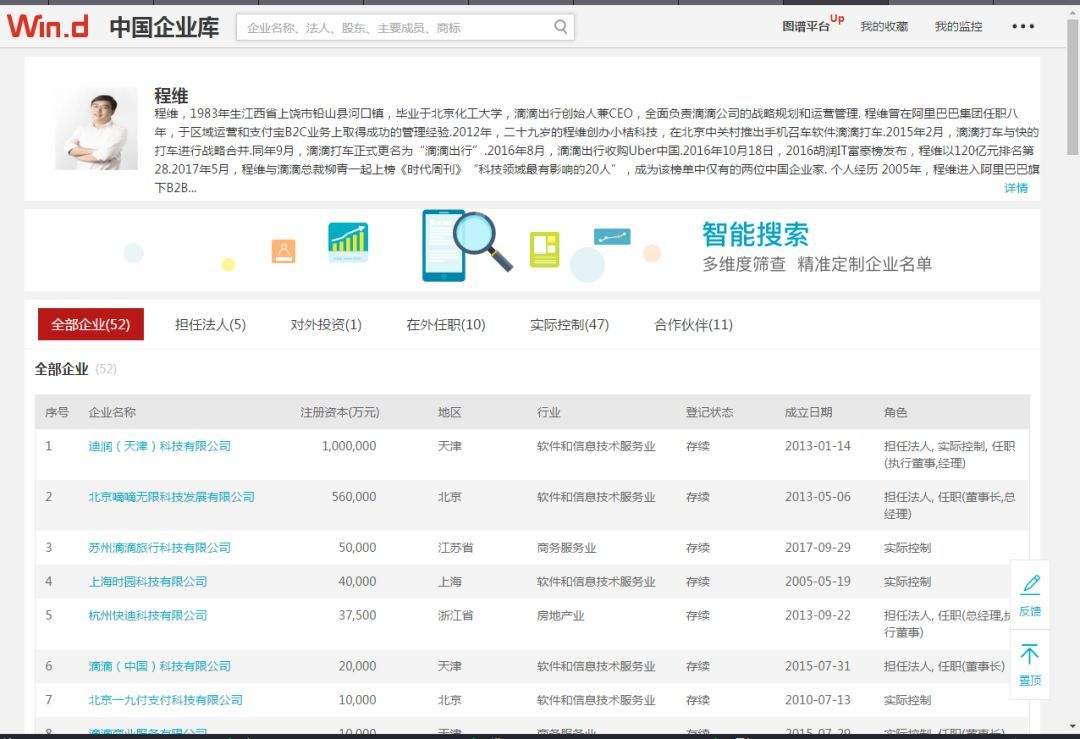Go to 我的监控
Viewport: 1080px width, 739px height.
(958, 26)
